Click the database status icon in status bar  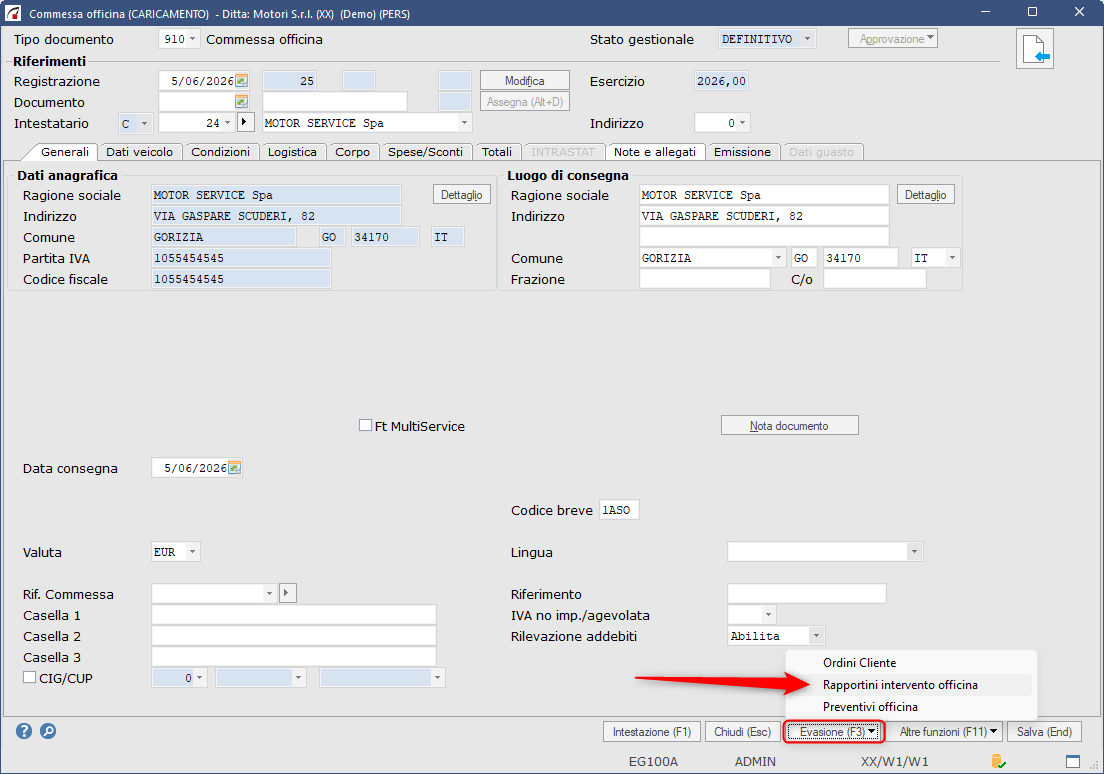click(998, 761)
